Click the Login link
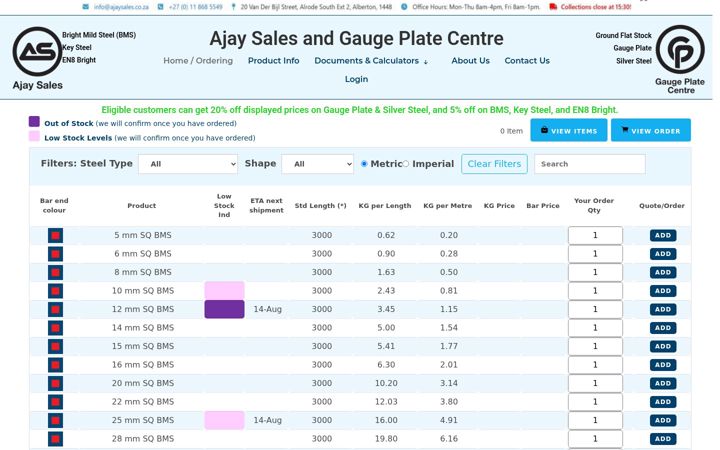Image resolution: width=720 pixels, height=450 pixels. coord(356,79)
